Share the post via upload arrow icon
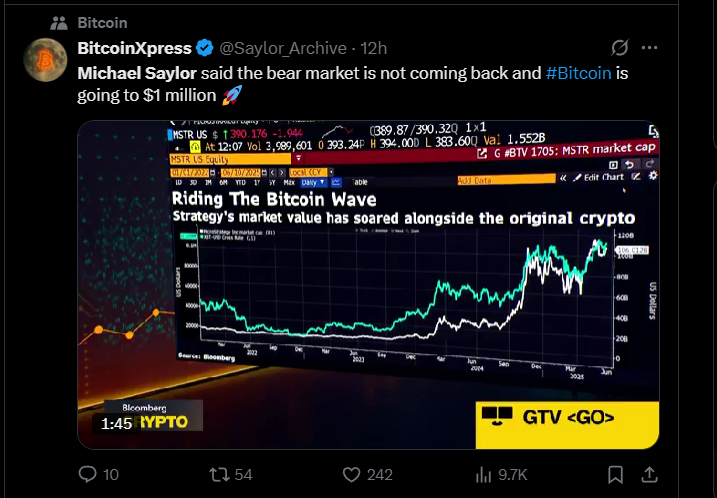Viewport: 717px width, 498px height. pyautogui.click(x=649, y=475)
